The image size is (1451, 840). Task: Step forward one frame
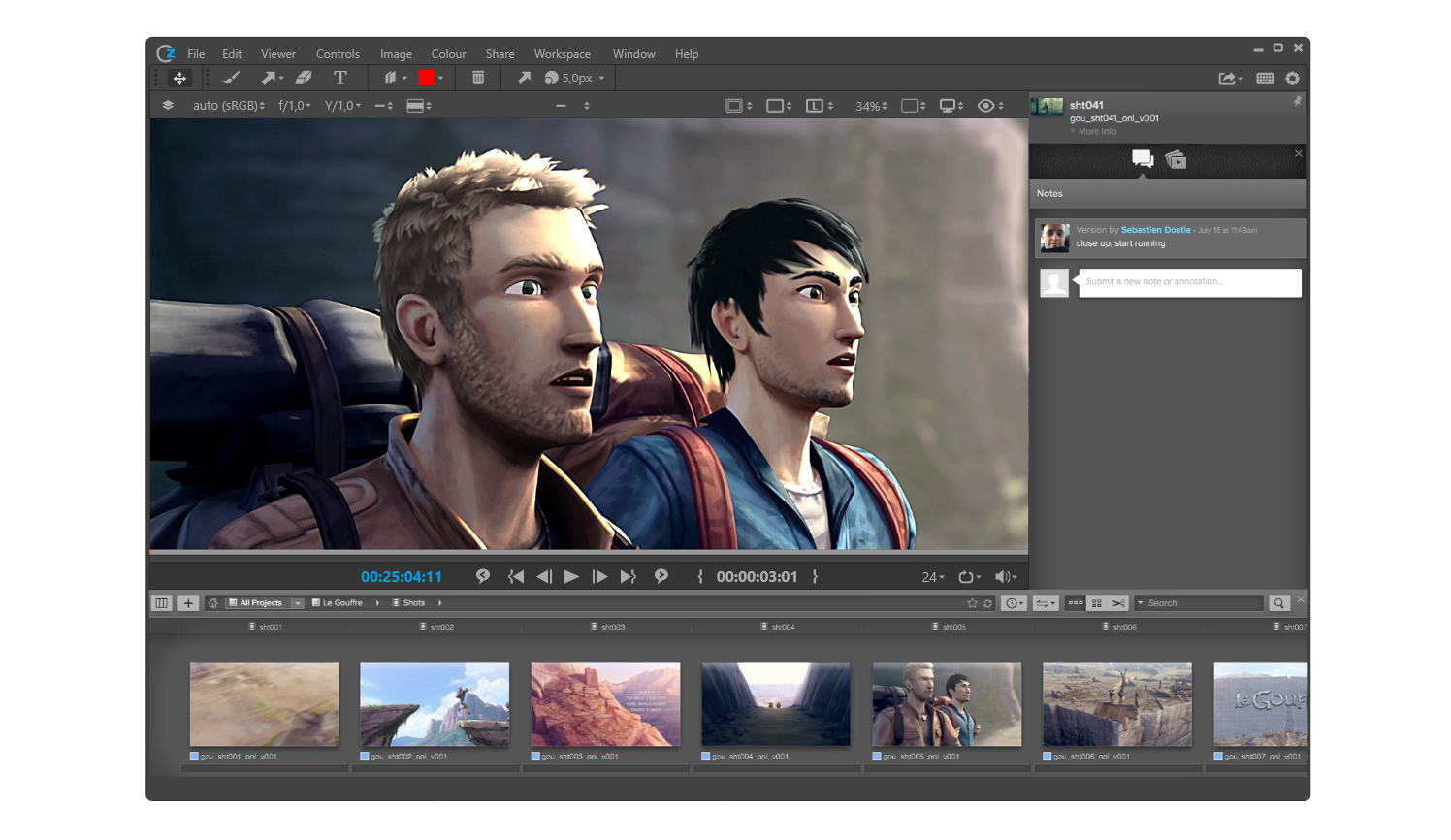click(599, 576)
